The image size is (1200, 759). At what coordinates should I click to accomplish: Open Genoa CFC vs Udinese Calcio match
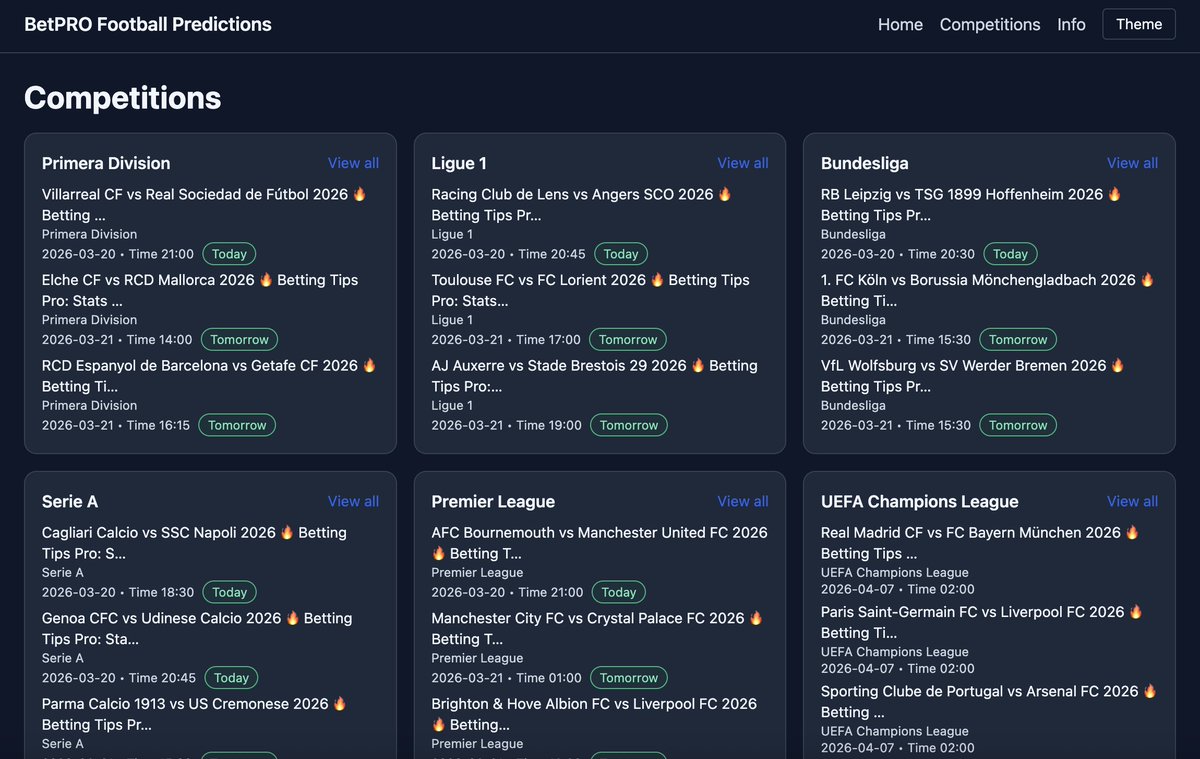197,628
